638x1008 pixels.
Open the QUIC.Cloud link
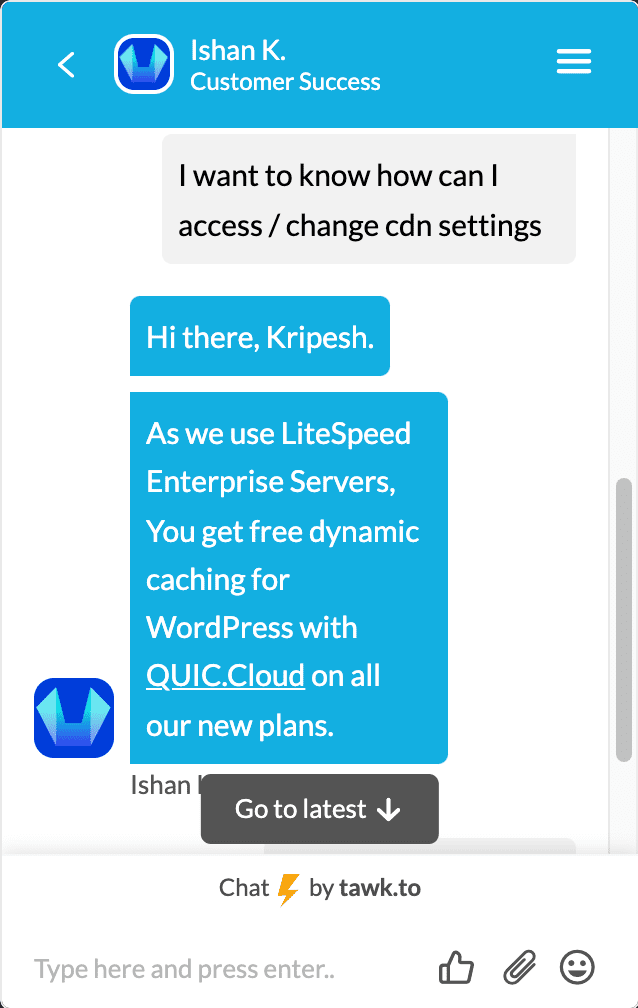(225, 676)
